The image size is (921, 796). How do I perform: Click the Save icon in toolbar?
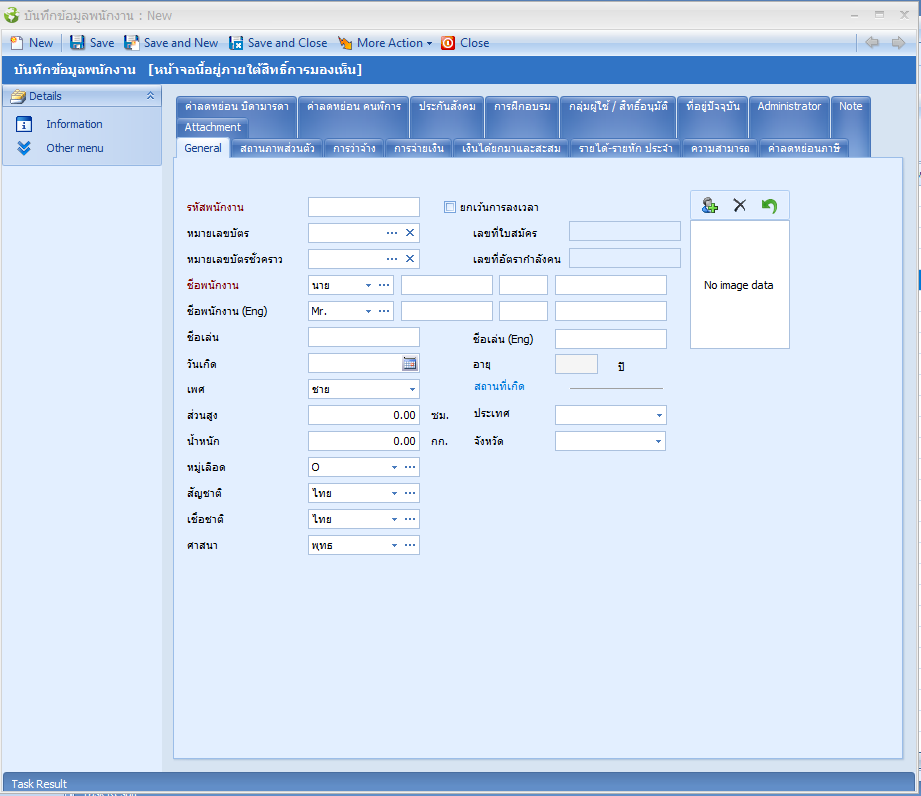point(77,43)
